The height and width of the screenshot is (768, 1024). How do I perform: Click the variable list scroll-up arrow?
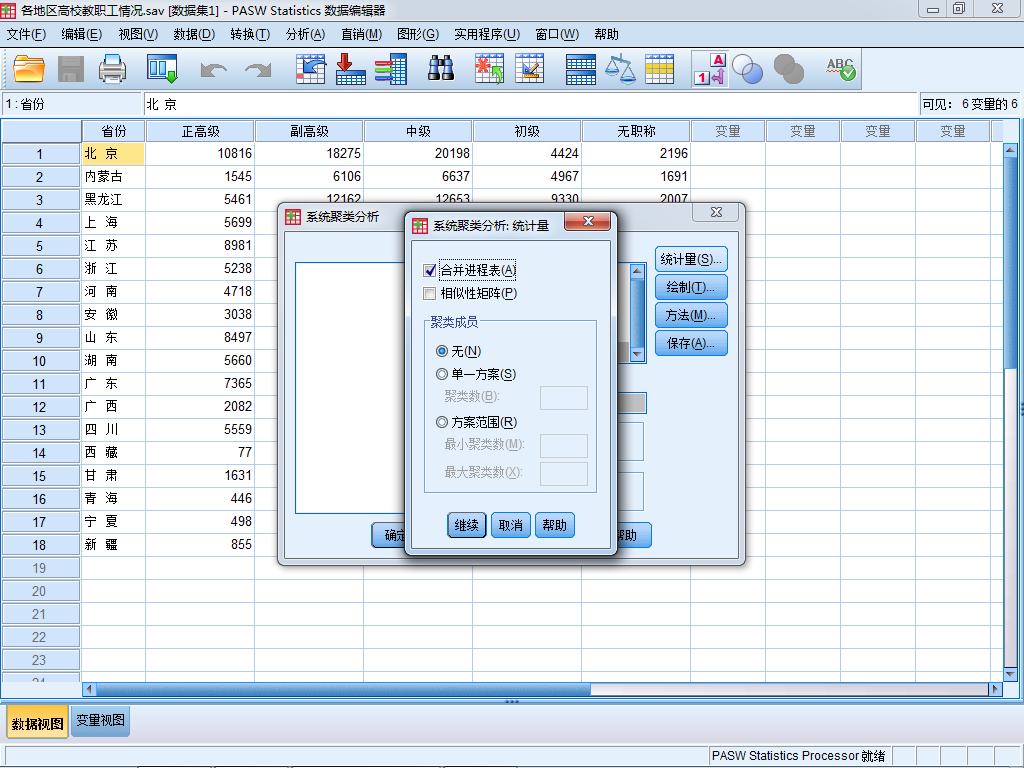click(x=637, y=271)
